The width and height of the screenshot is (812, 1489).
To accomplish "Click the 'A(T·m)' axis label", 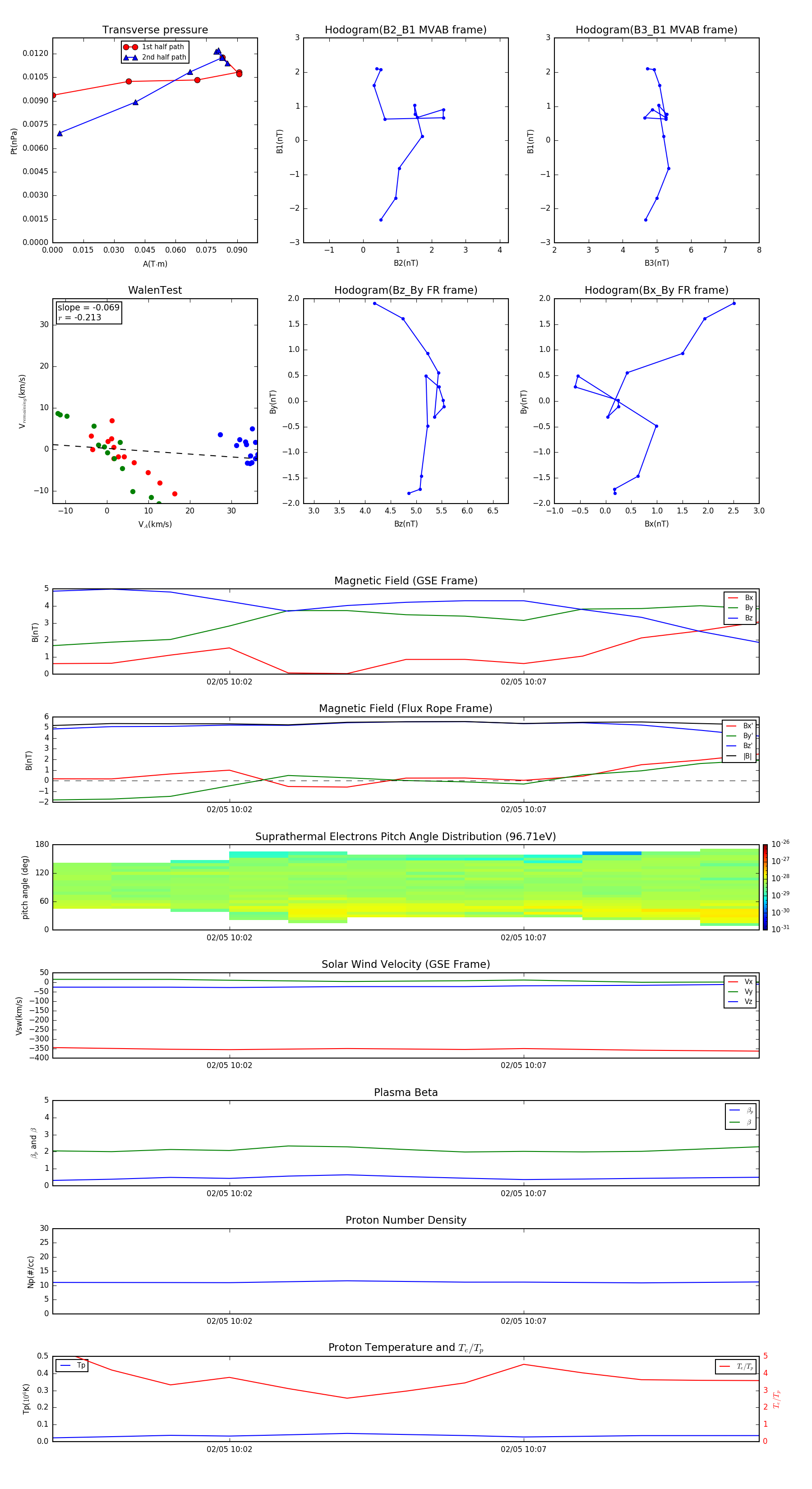I will pos(155,264).
